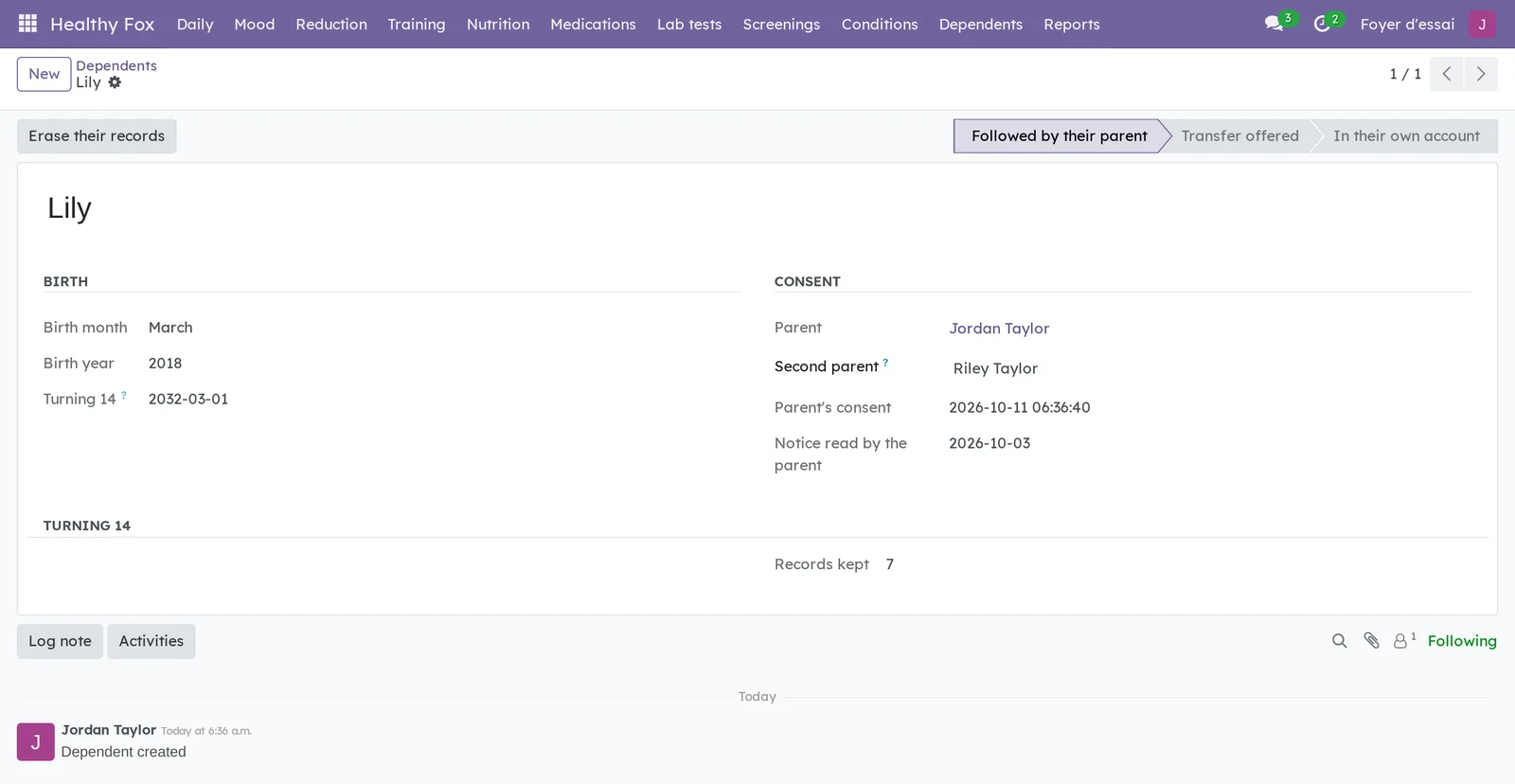Image resolution: width=1515 pixels, height=784 pixels.
Task: Click the Log note button
Action: (60, 641)
